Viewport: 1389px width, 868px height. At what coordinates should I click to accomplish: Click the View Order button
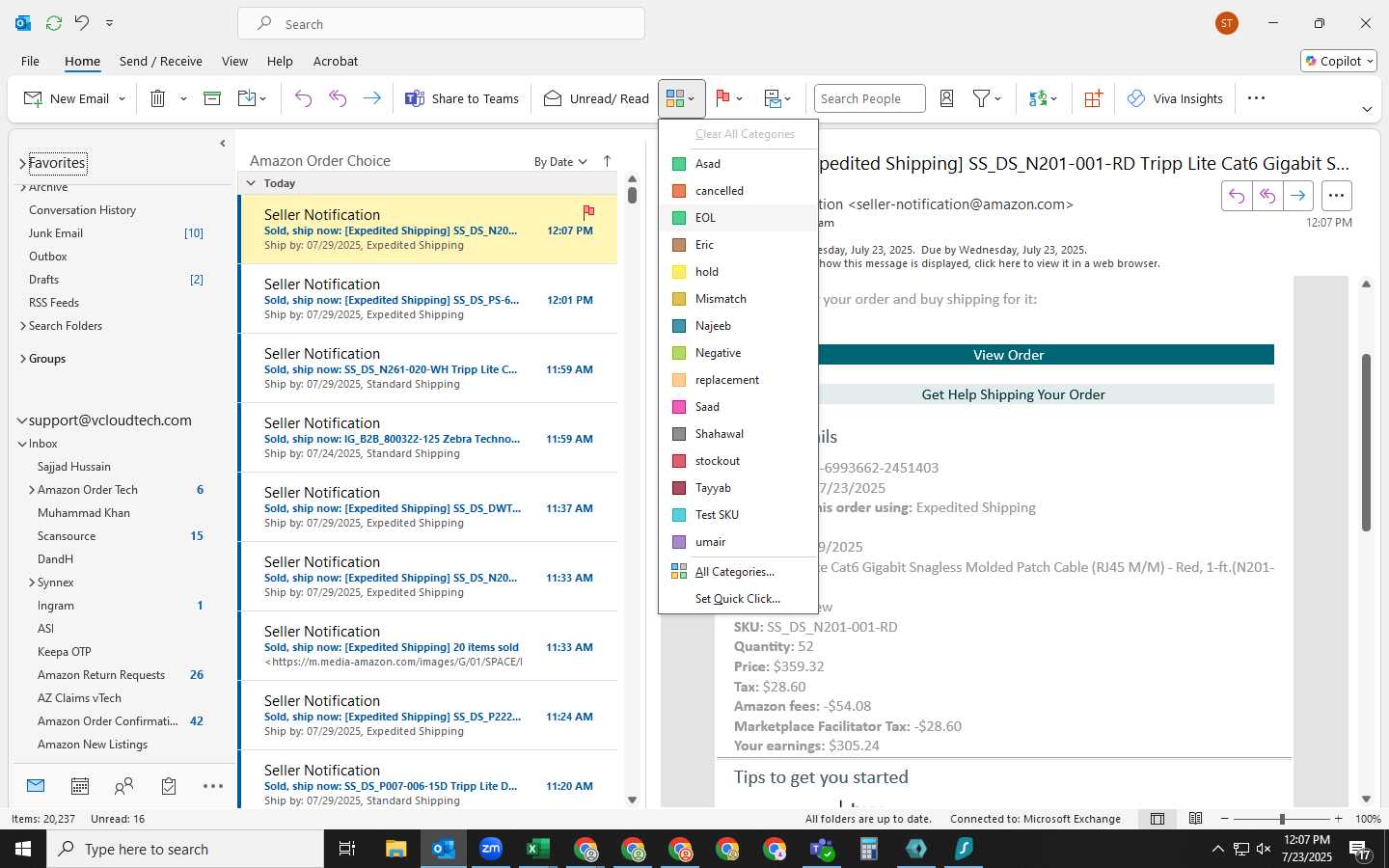[x=1008, y=355]
